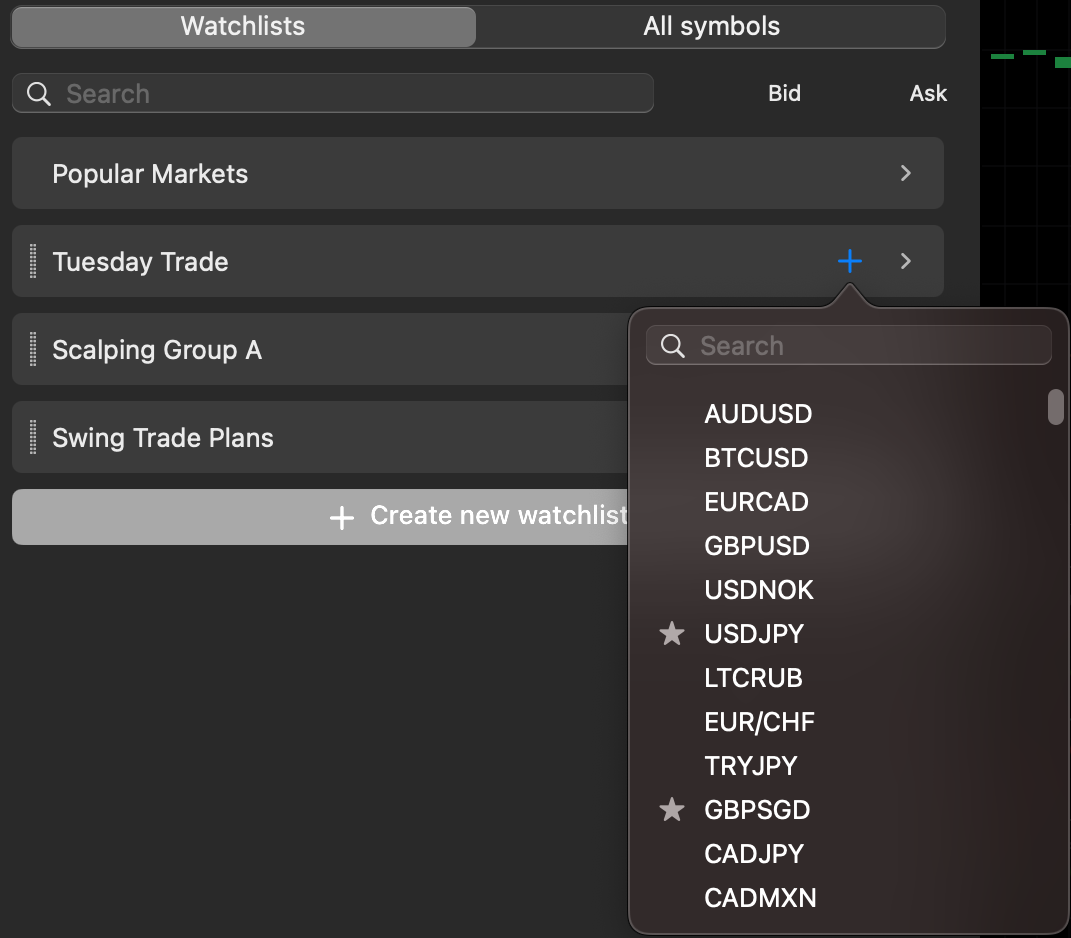Focus the popup symbol Search field
Screen dimensions: 1071x938
(848, 346)
